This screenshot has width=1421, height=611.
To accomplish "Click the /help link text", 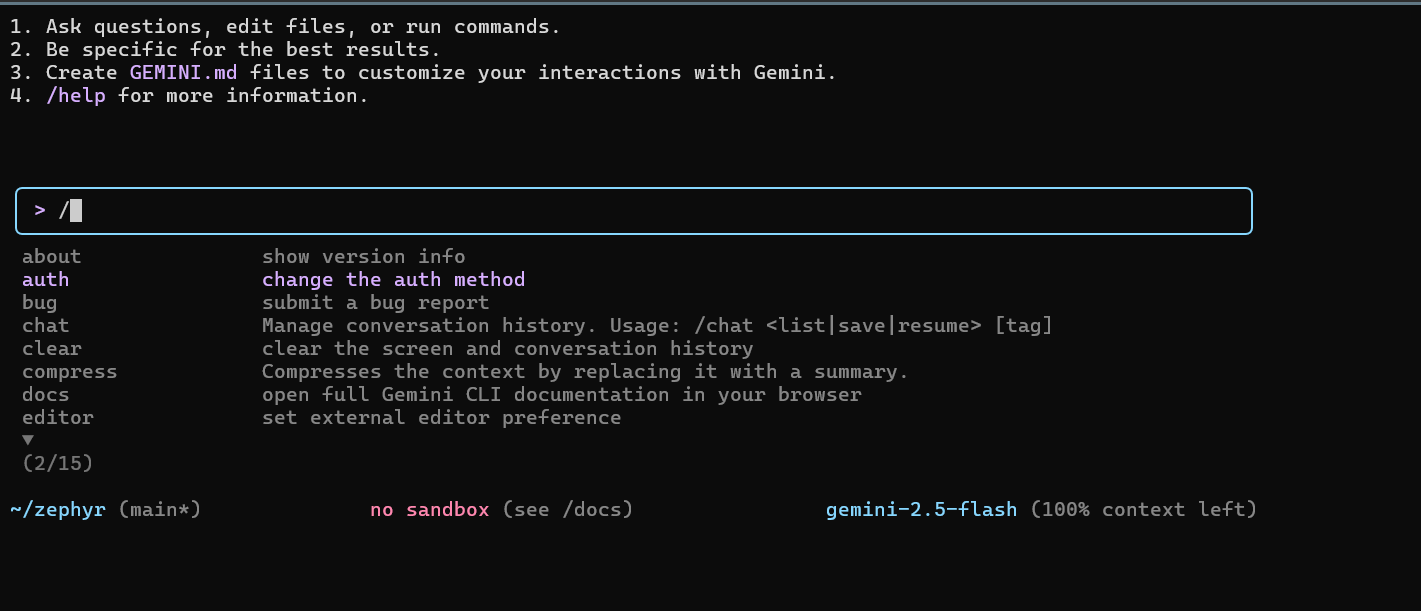I will pos(76,96).
